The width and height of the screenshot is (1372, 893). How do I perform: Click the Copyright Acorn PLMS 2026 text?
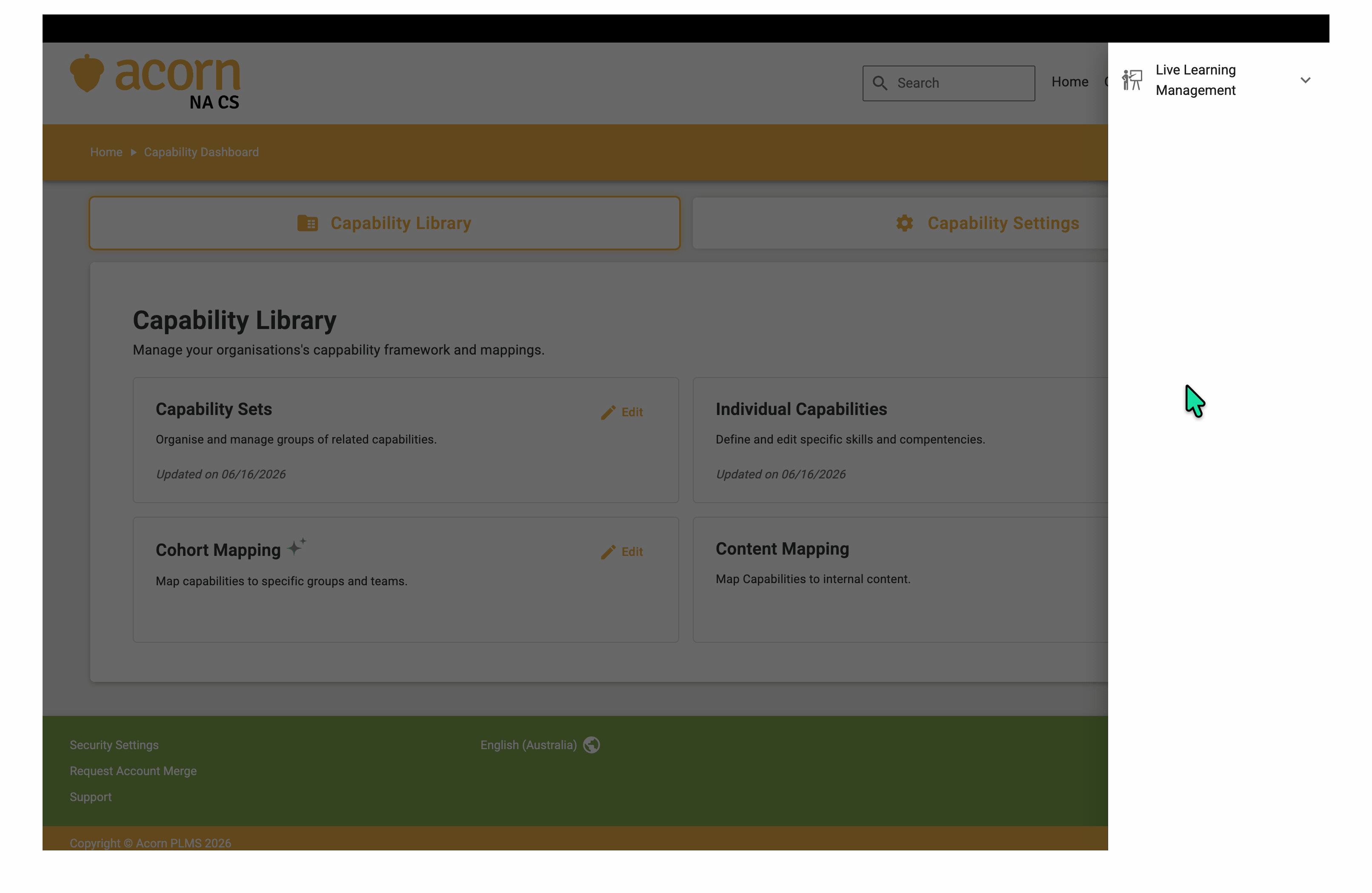click(151, 843)
